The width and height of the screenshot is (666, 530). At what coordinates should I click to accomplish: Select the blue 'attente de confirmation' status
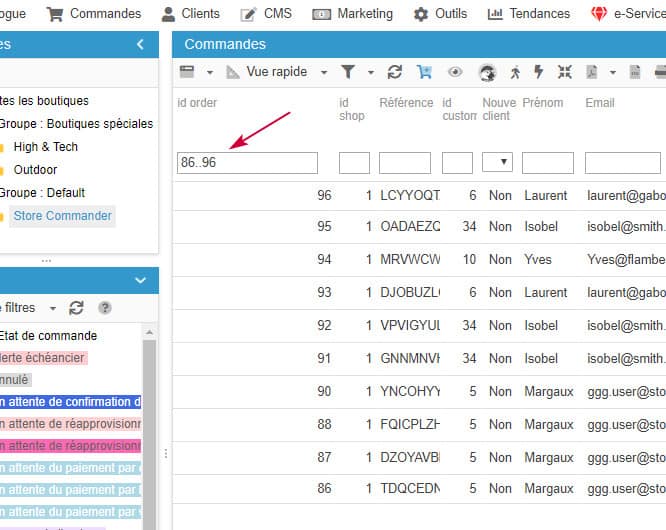(x=70, y=402)
